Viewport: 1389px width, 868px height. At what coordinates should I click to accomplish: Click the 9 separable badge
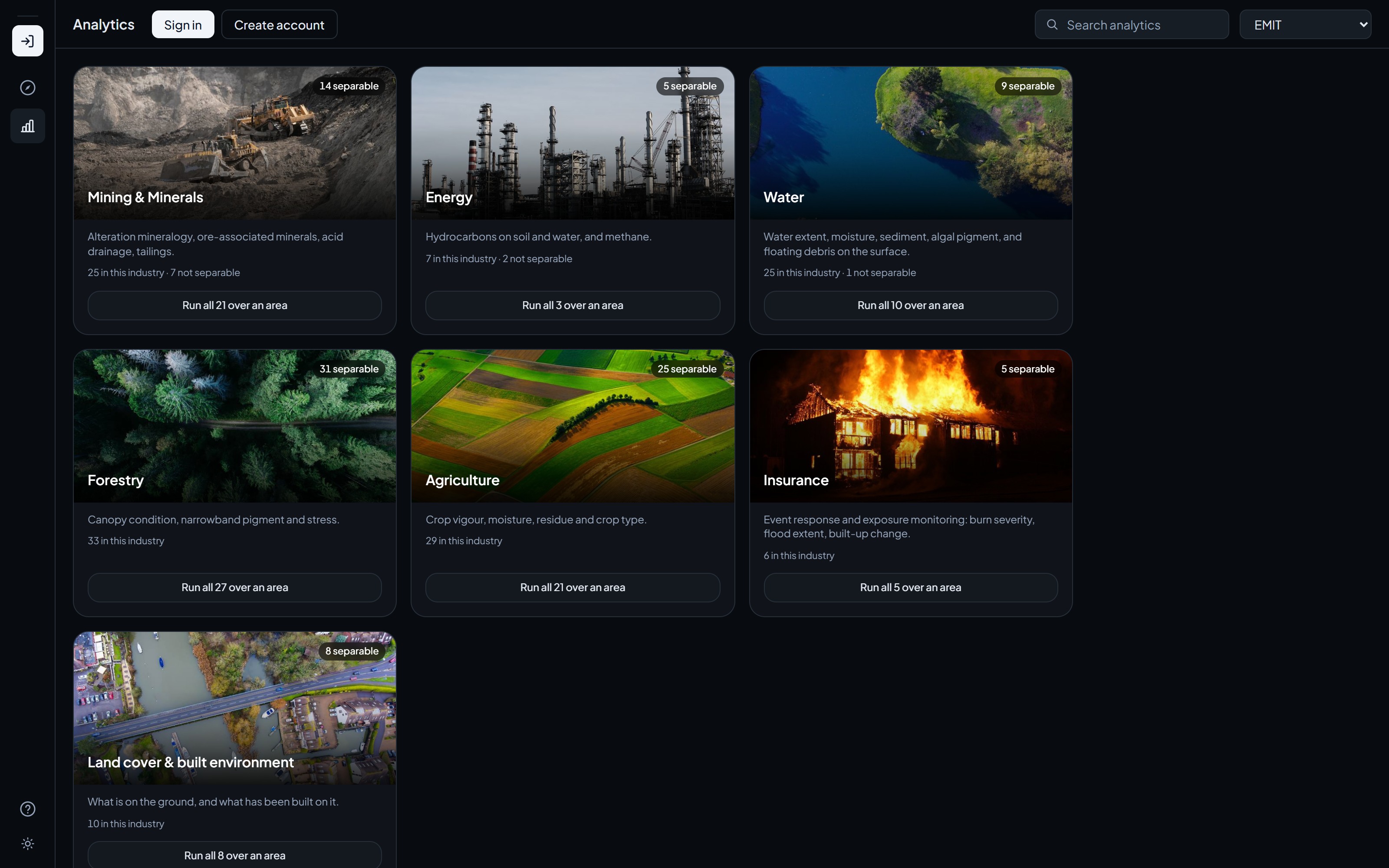[1027, 86]
